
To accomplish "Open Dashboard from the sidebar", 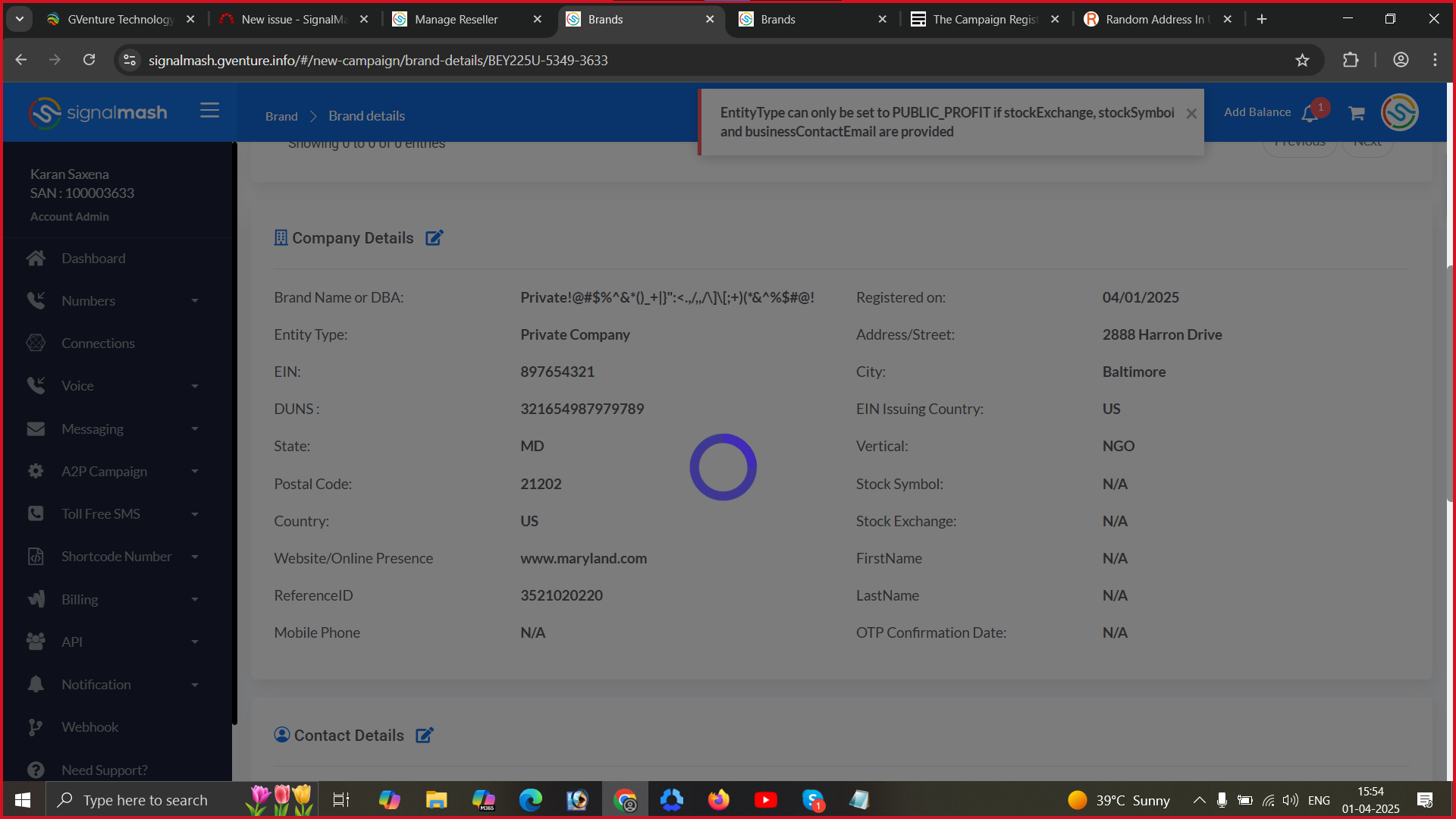I will pos(93,259).
